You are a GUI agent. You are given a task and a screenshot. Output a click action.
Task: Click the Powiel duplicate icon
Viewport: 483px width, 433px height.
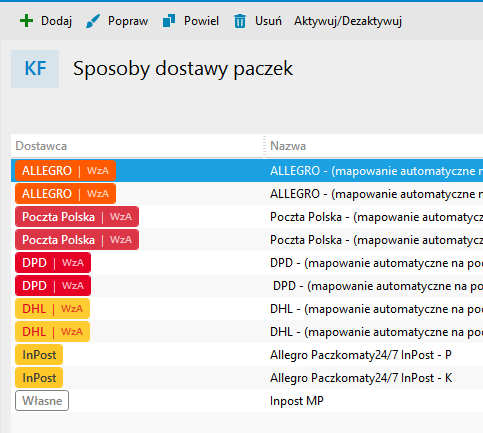tap(169, 21)
